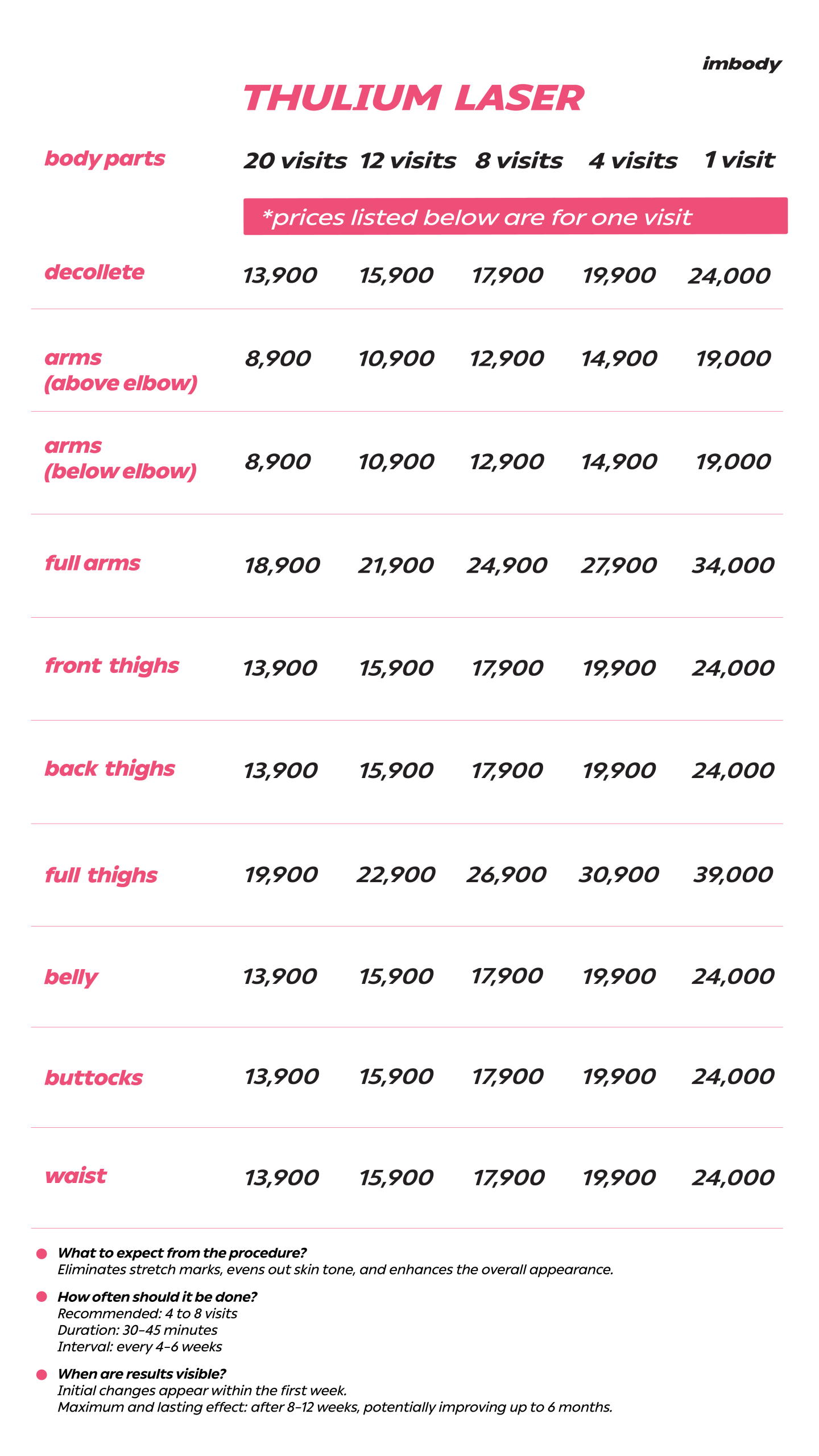
Task: Click the THULIUM LASER title
Action: (x=413, y=98)
